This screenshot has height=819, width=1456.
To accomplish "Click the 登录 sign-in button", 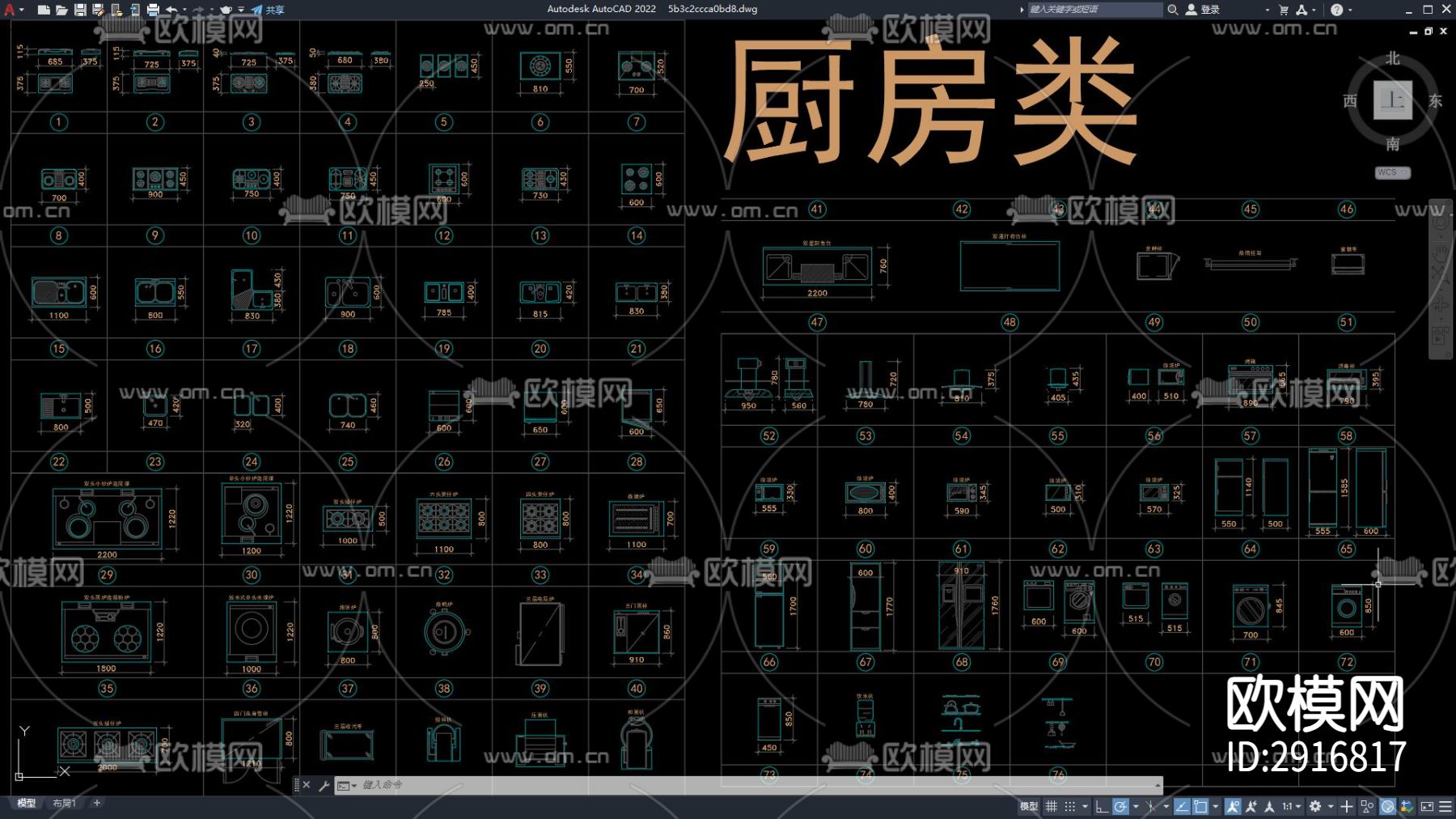I will [1203, 10].
